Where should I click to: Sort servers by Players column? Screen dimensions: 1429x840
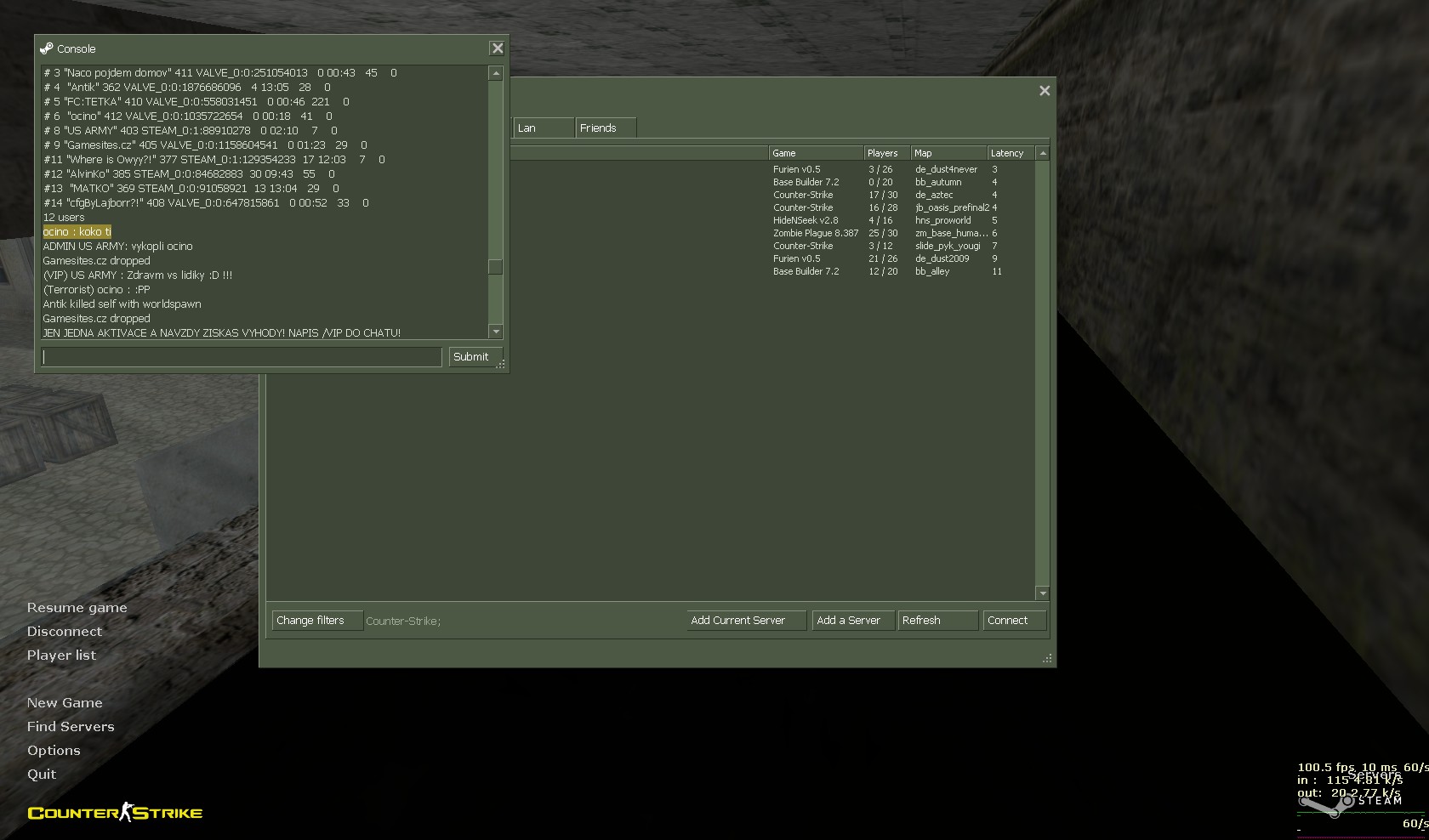[885, 153]
